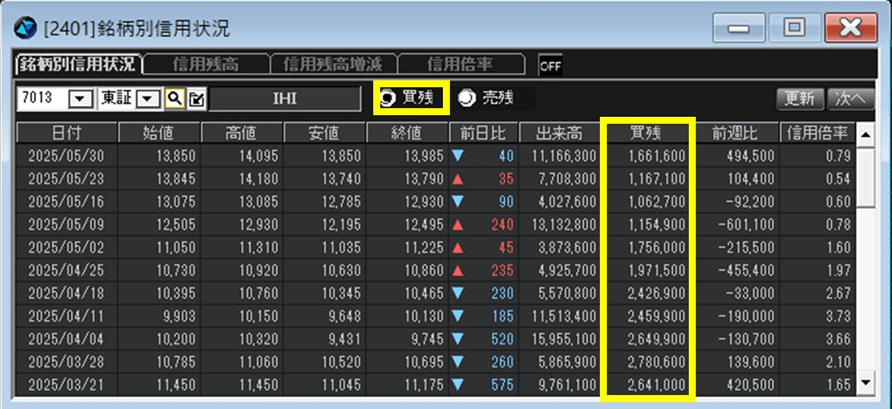The height and width of the screenshot is (409, 892).
Task: Click the 信用倍率 column header
Action: click(x=817, y=133)
